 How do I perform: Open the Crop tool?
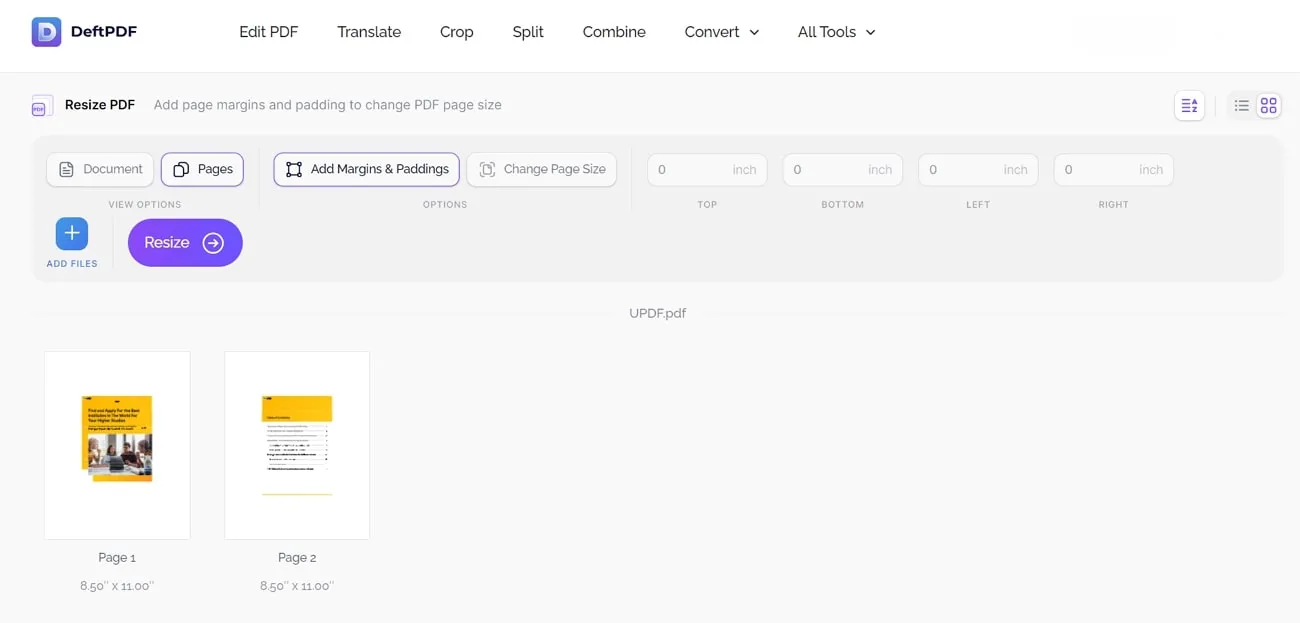(x=457, y=32)
